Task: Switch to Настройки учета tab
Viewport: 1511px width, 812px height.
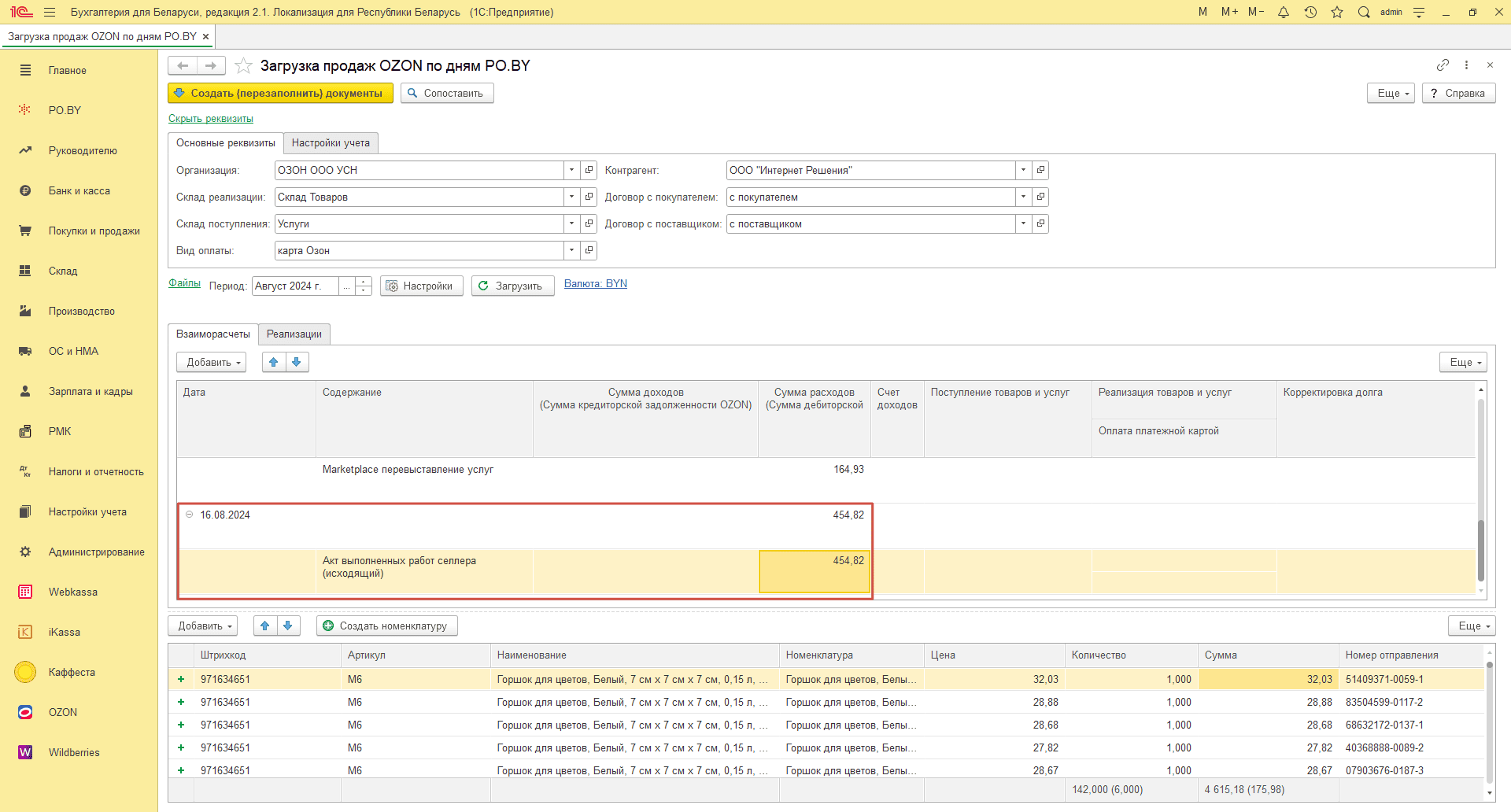Action: coord(331,142)
